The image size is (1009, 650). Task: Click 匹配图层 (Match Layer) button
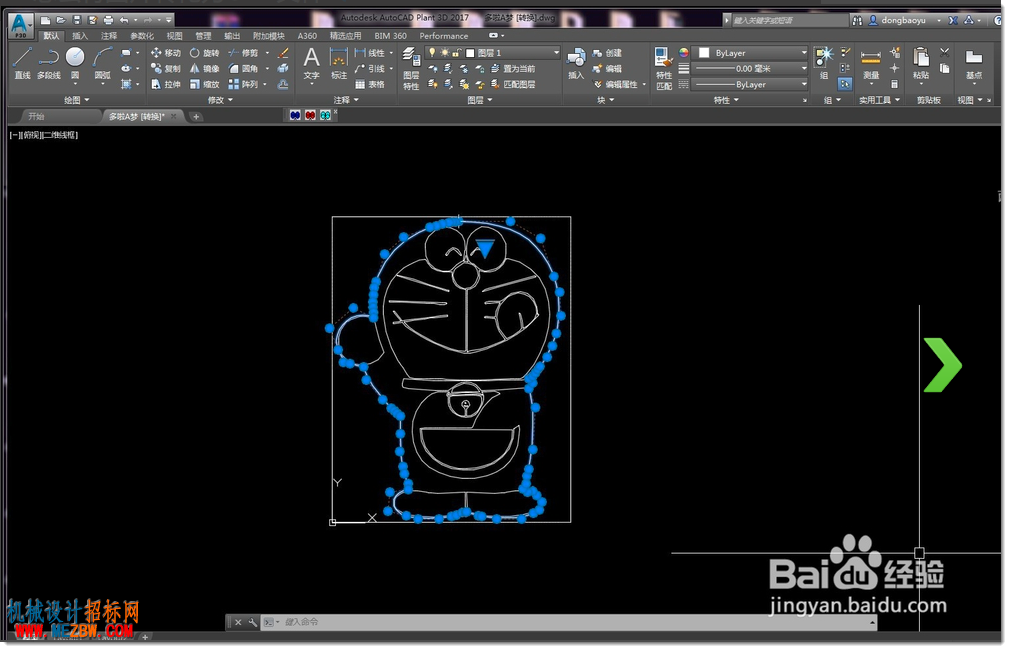pyautogui.click(x=514, y=84)
